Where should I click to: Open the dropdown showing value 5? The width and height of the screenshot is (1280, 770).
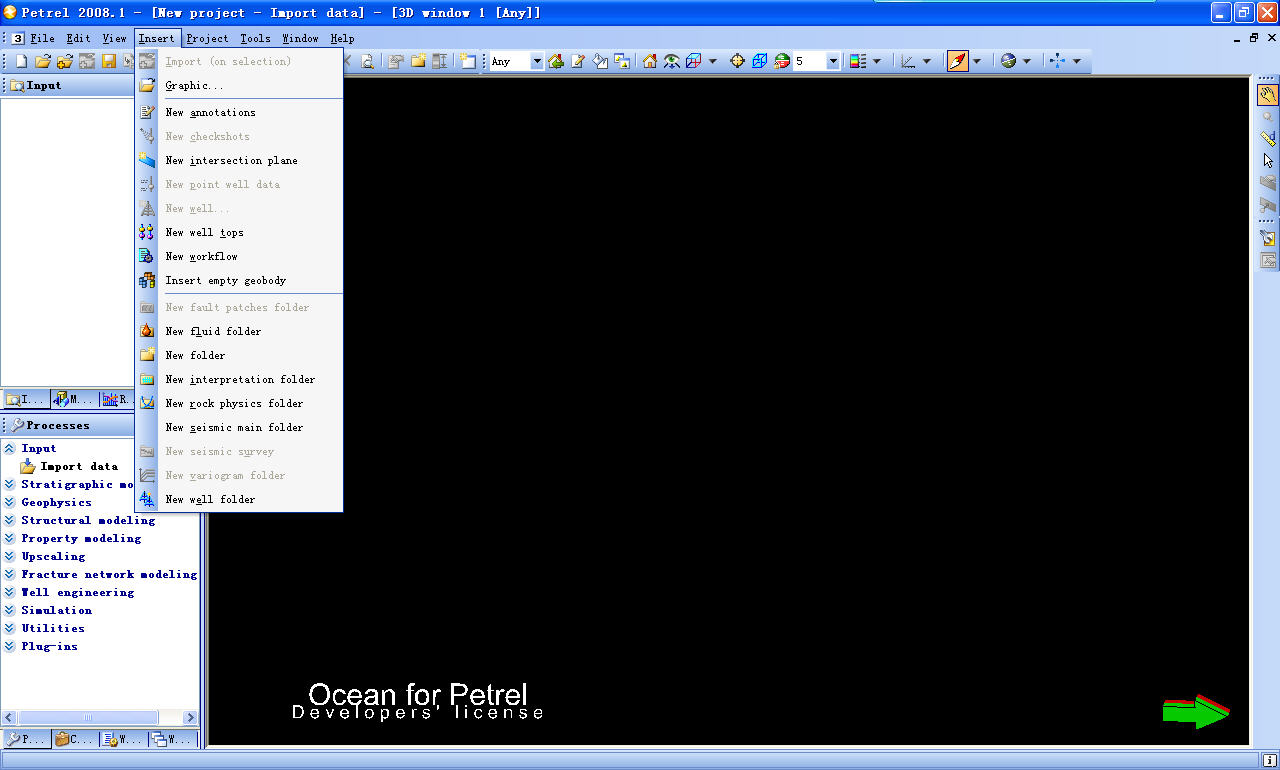[833, 62]
